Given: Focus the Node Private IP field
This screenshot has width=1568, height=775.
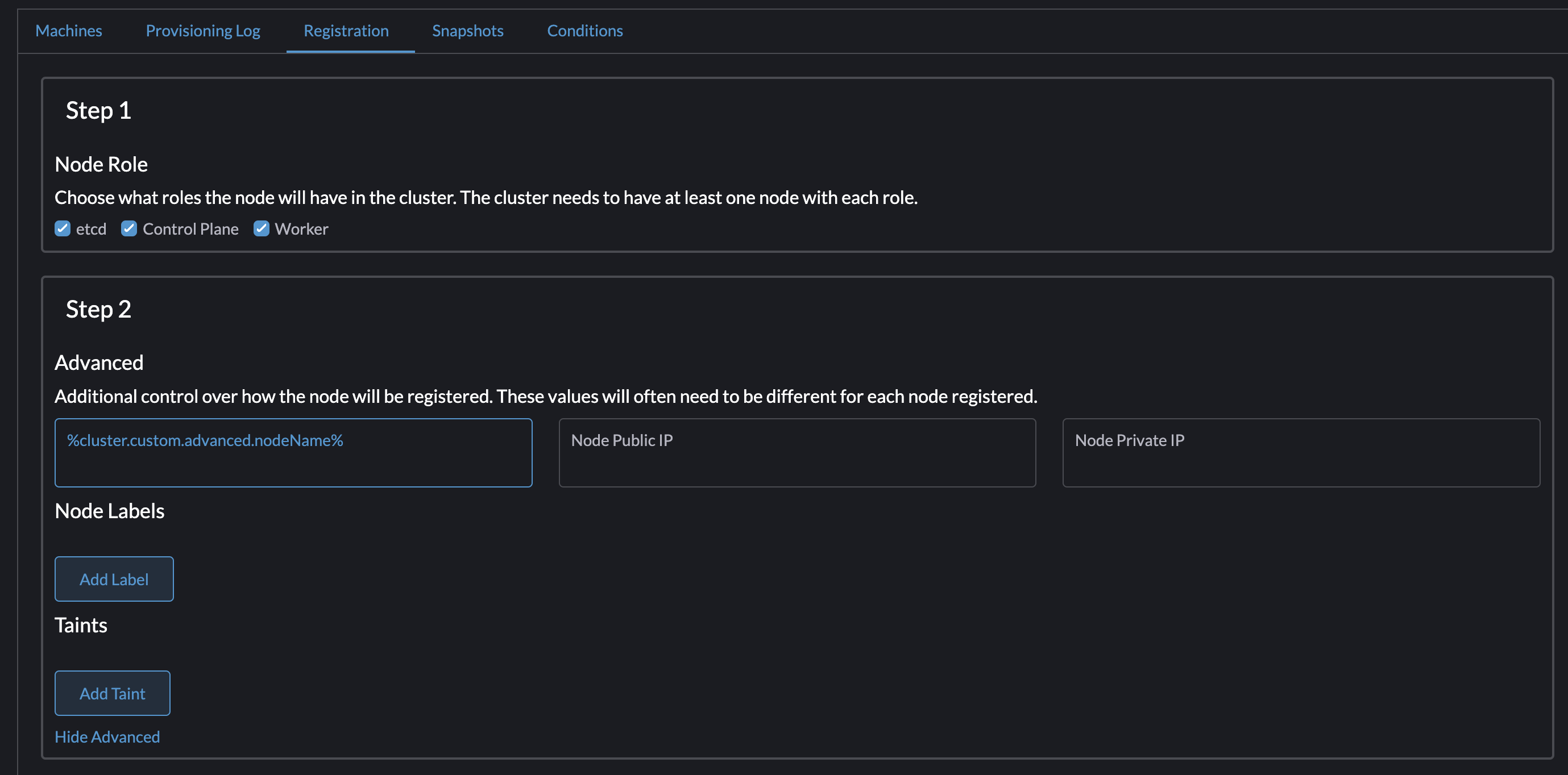Looking at the screenshot, I should pyautogui.click(x=1301, y=453).
